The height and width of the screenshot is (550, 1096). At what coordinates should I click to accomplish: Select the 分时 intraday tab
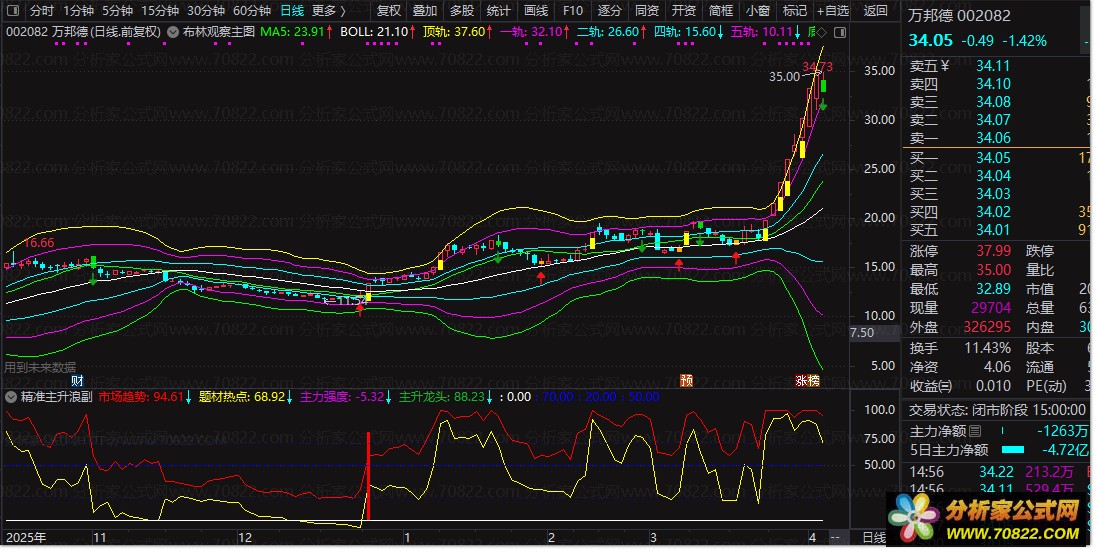click(42, 11)
